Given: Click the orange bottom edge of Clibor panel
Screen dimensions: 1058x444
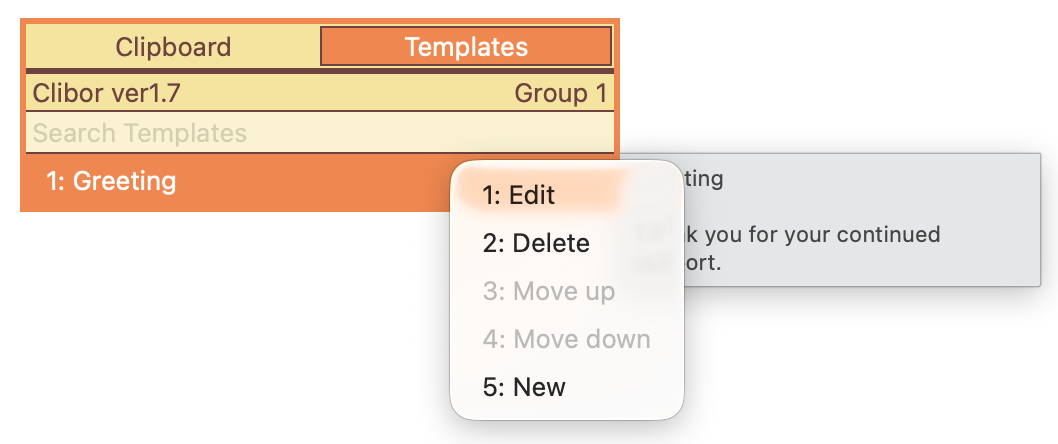Looking at the screenshot, I should (x=236, y=210).
